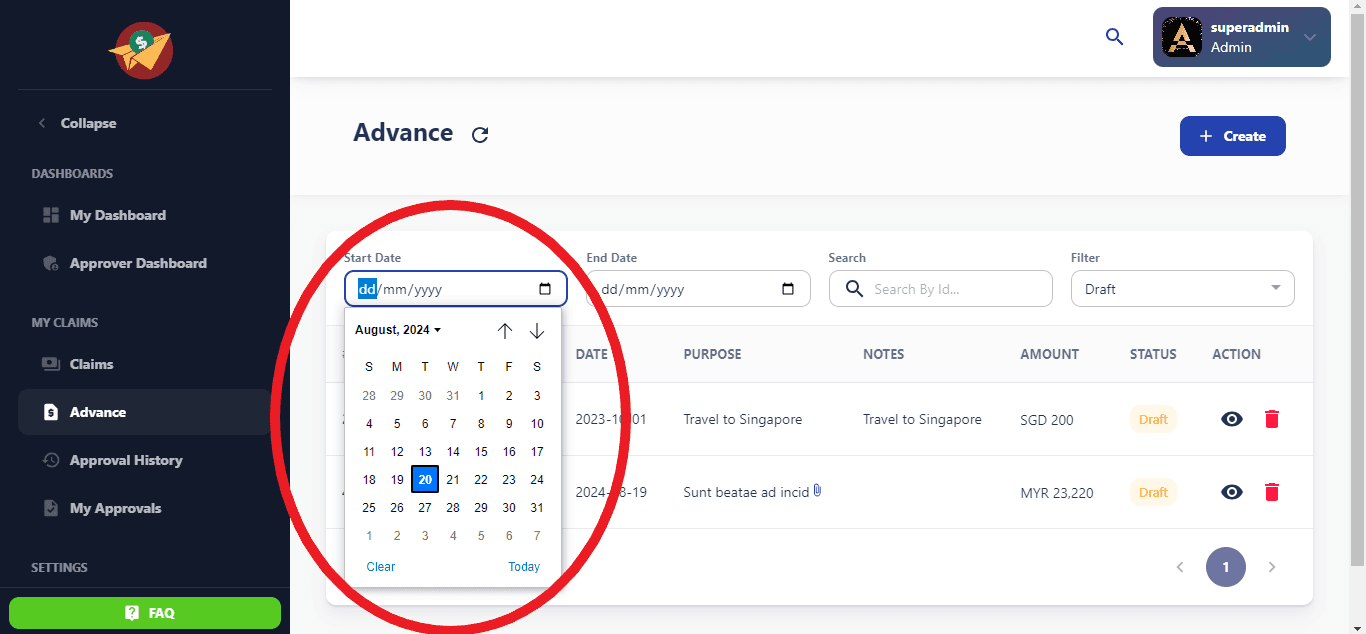Click the Today link in calendar
The width and height of the screenshot is (1366, 634).
(523, 567)
